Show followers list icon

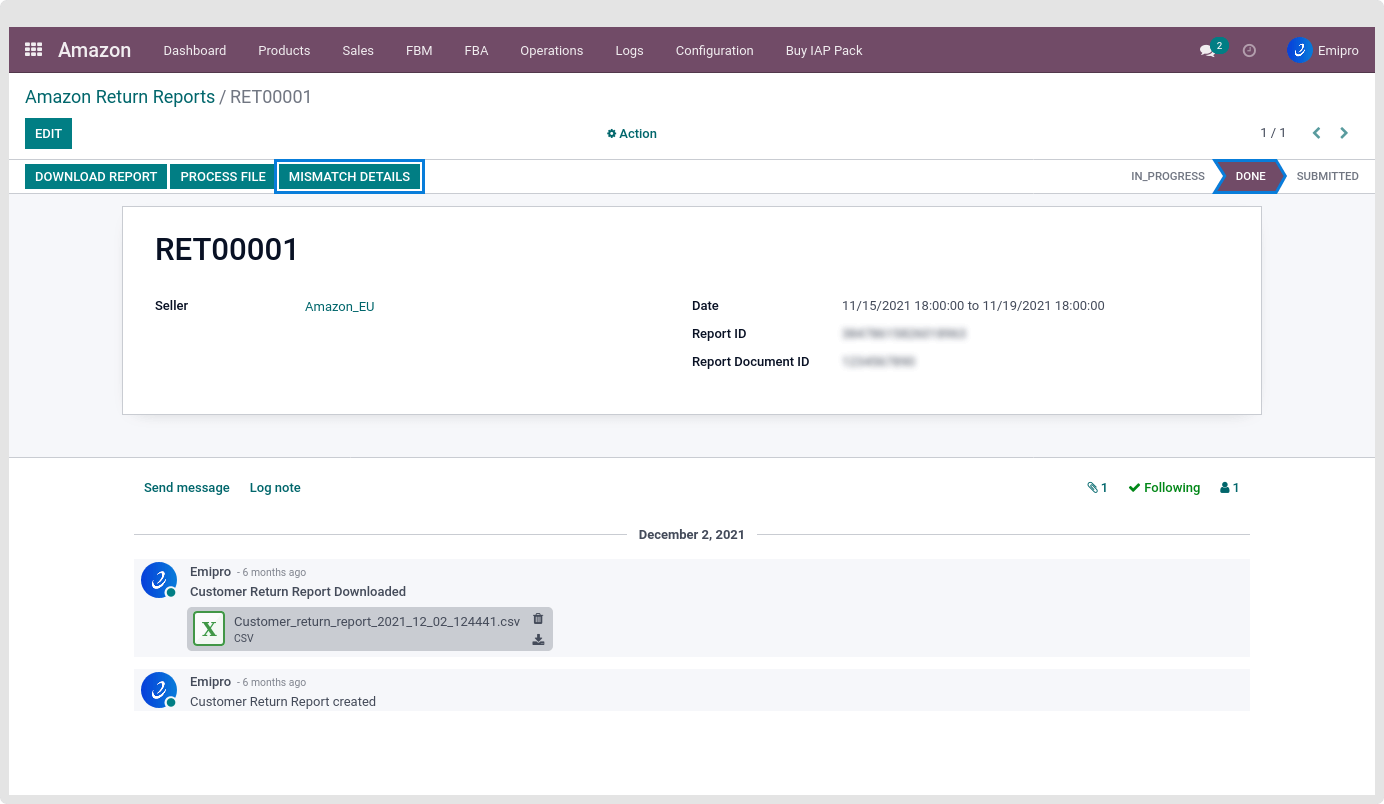(1229, 488)
